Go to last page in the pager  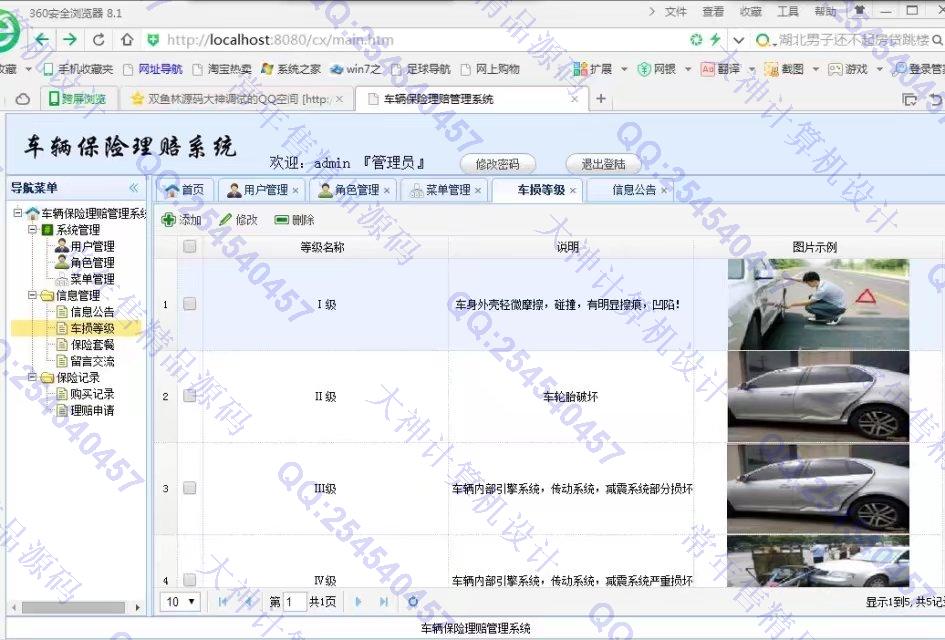(384, 601)
